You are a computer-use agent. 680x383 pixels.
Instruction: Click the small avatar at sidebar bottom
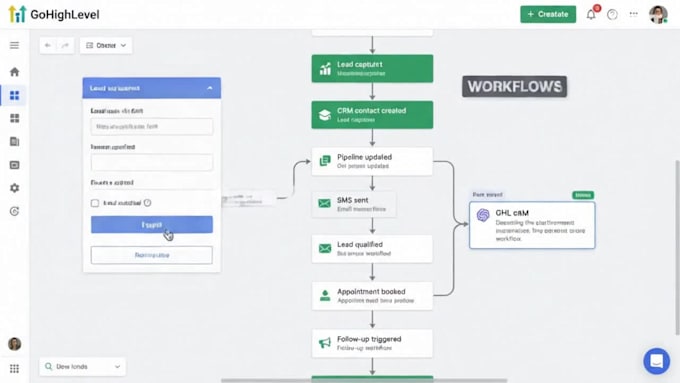pos(14,344)
